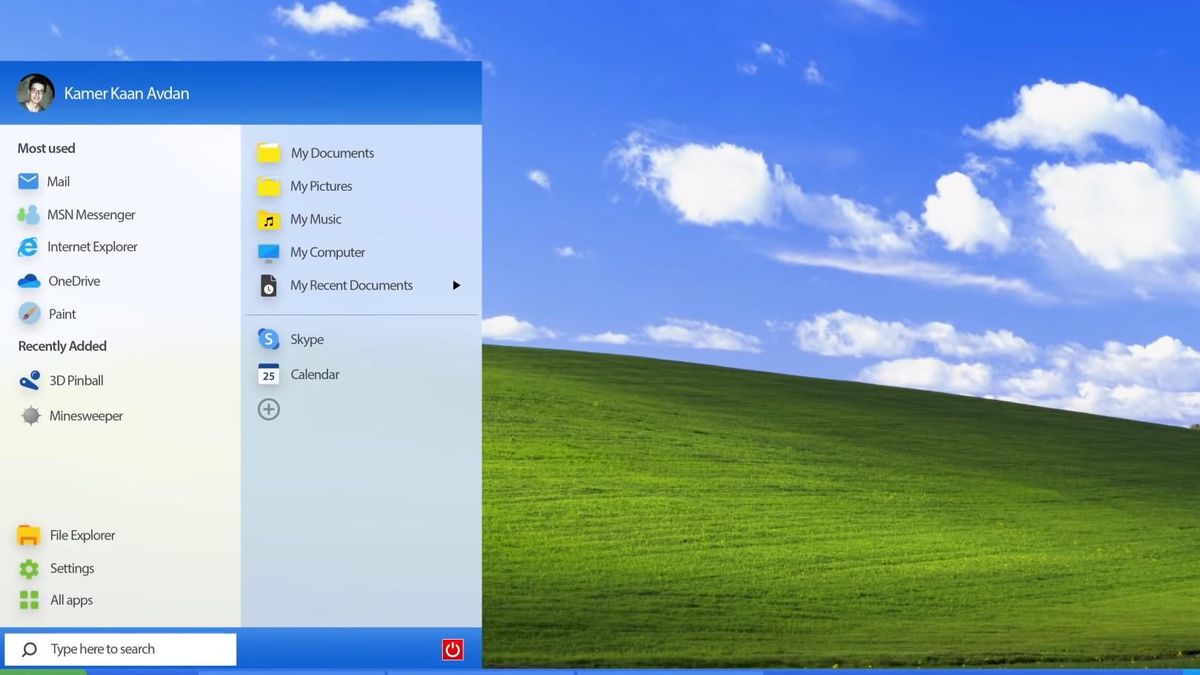This screenshot has width=1200, height=675.
Task: Click the My Computer text label
Action: [328, 253]
